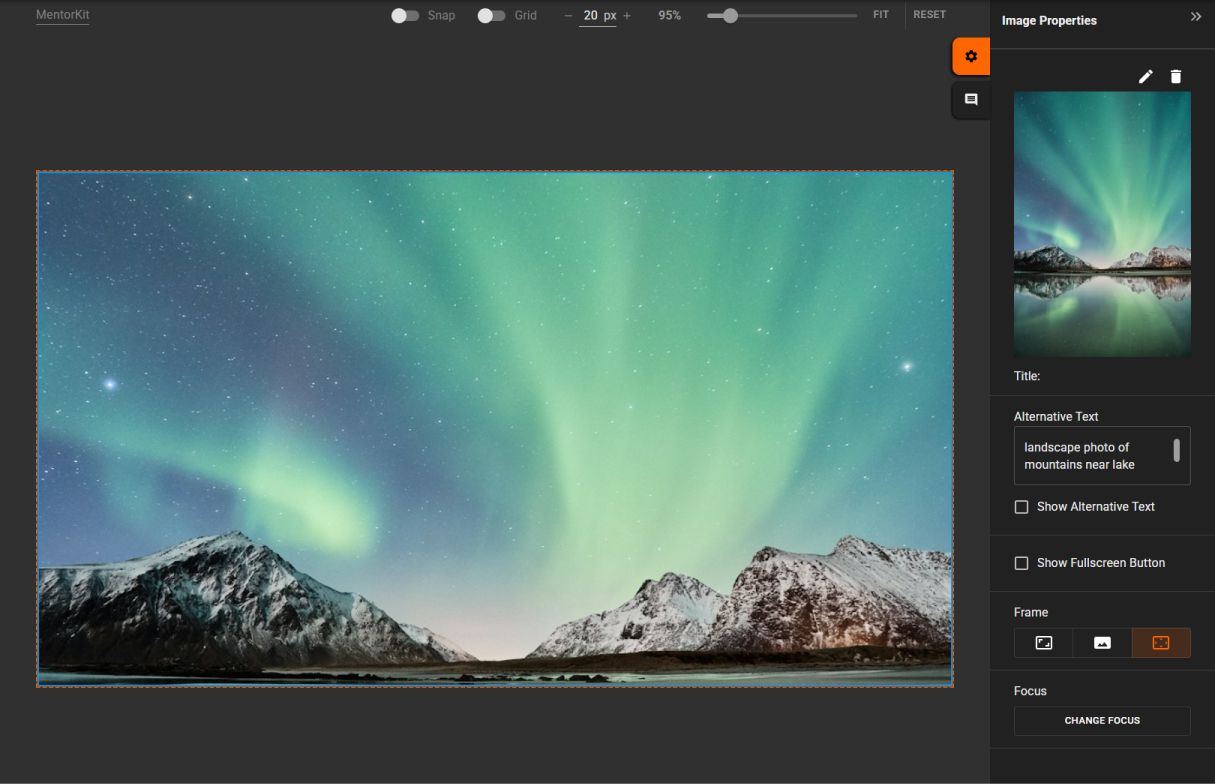
Task: Click in the Alternative Text field
Action: click(1102, 456)
